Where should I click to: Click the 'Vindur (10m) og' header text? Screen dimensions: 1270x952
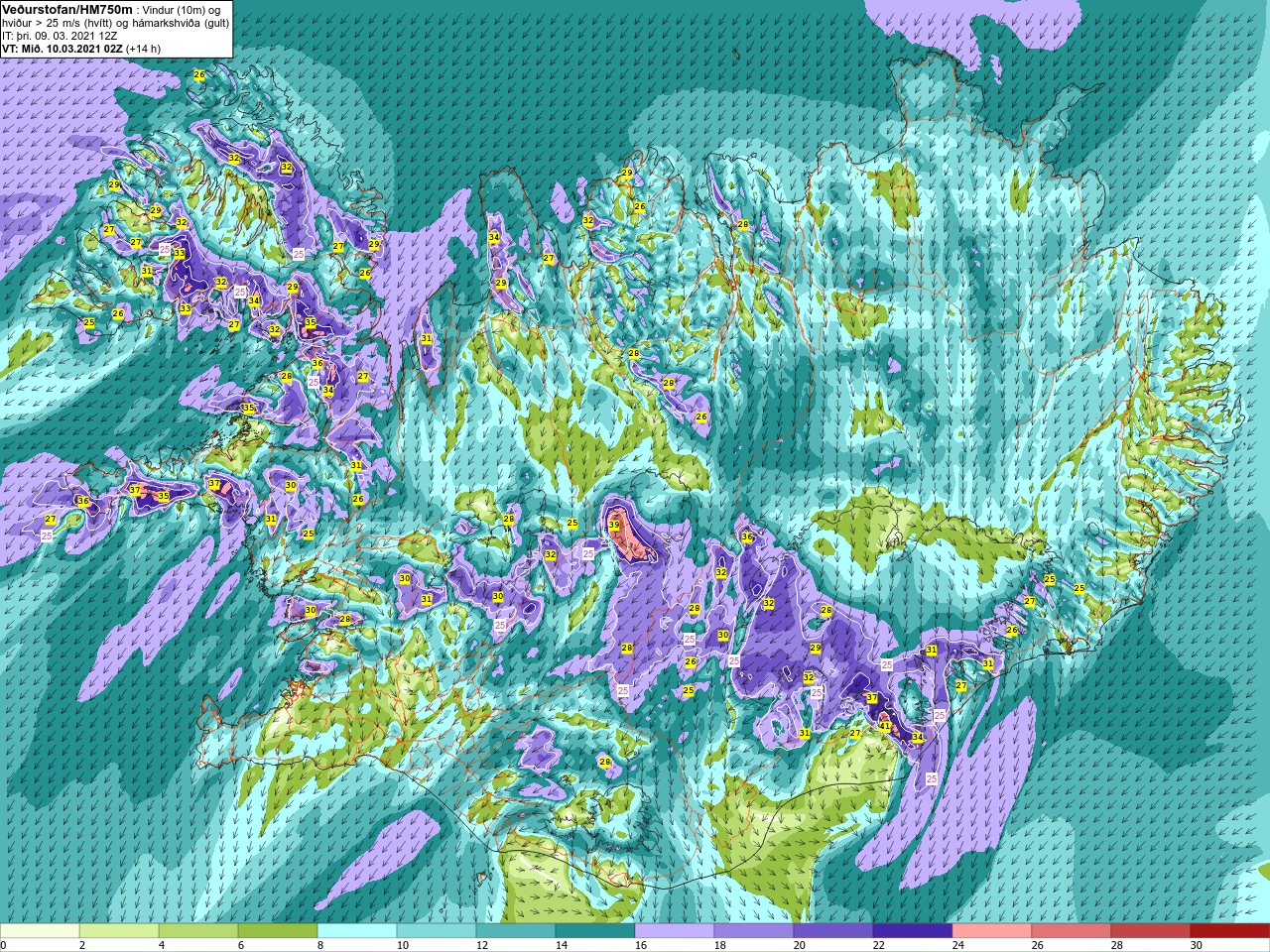tap(182, 9)
